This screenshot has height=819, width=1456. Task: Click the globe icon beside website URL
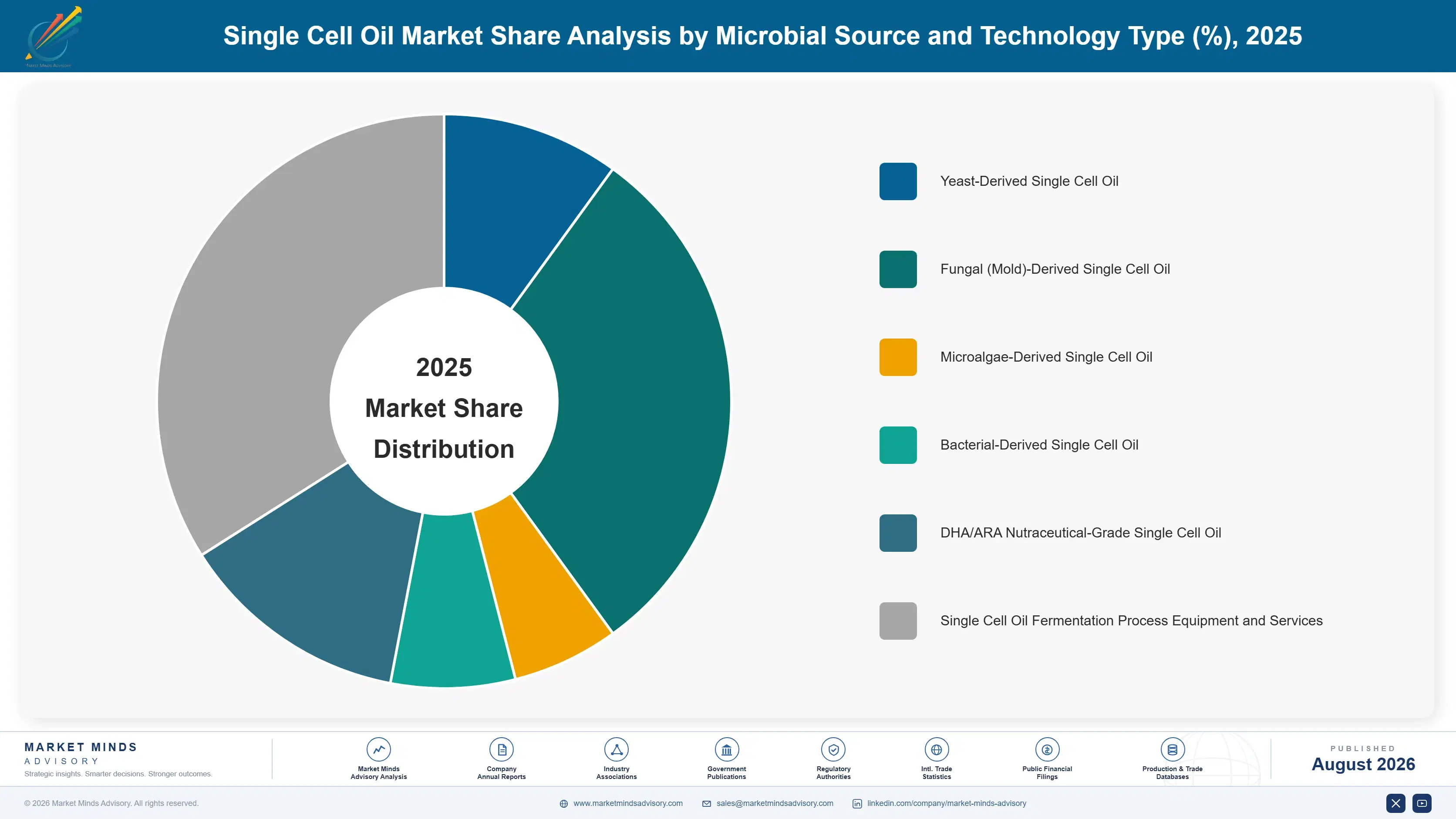pyautogui.click(x=563, y=804)
